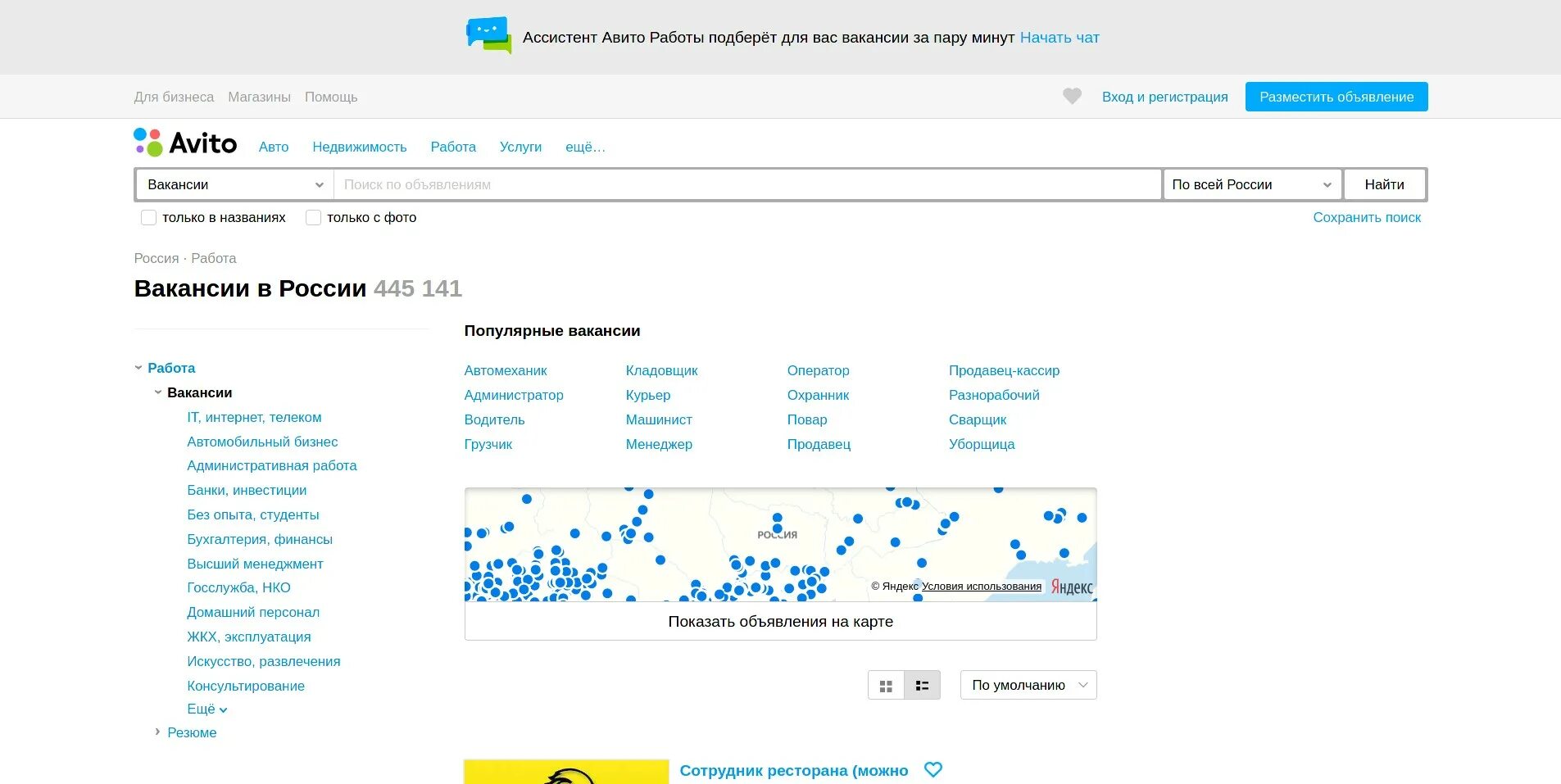The image size is (1561, 784).
Task: Click the vacancies map preview
Action: coord(780,545)
